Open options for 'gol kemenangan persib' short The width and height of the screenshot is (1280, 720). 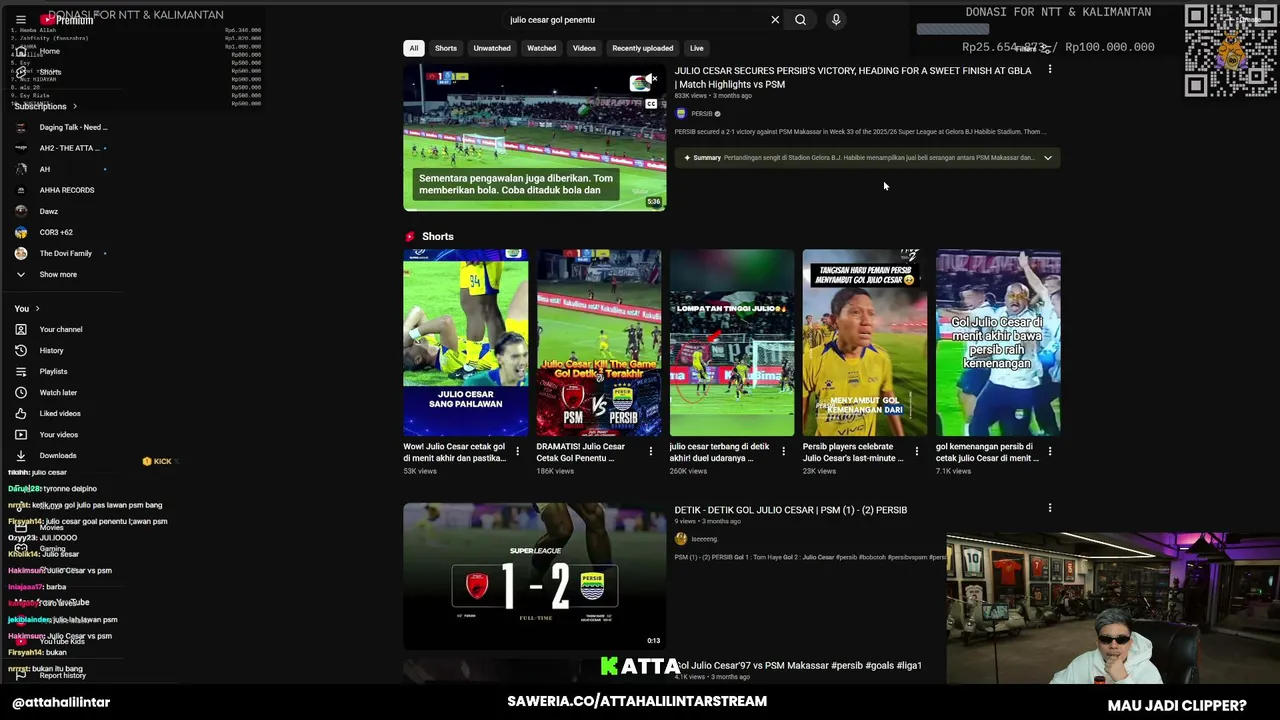click(x=1049, y=452)
